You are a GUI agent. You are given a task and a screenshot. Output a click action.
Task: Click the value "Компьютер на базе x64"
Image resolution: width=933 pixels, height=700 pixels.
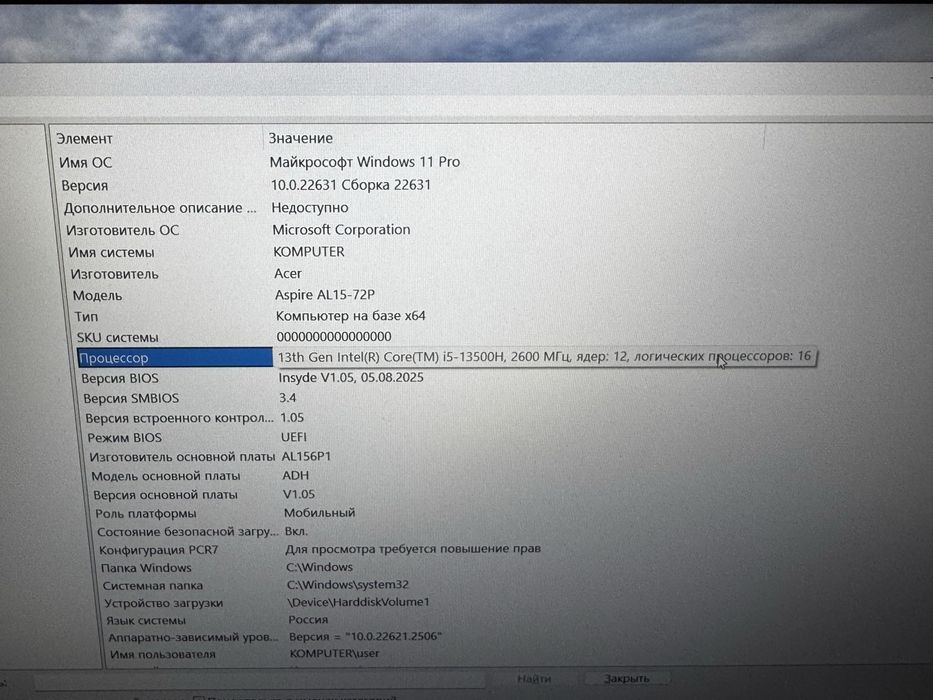(x=350, y=315)
